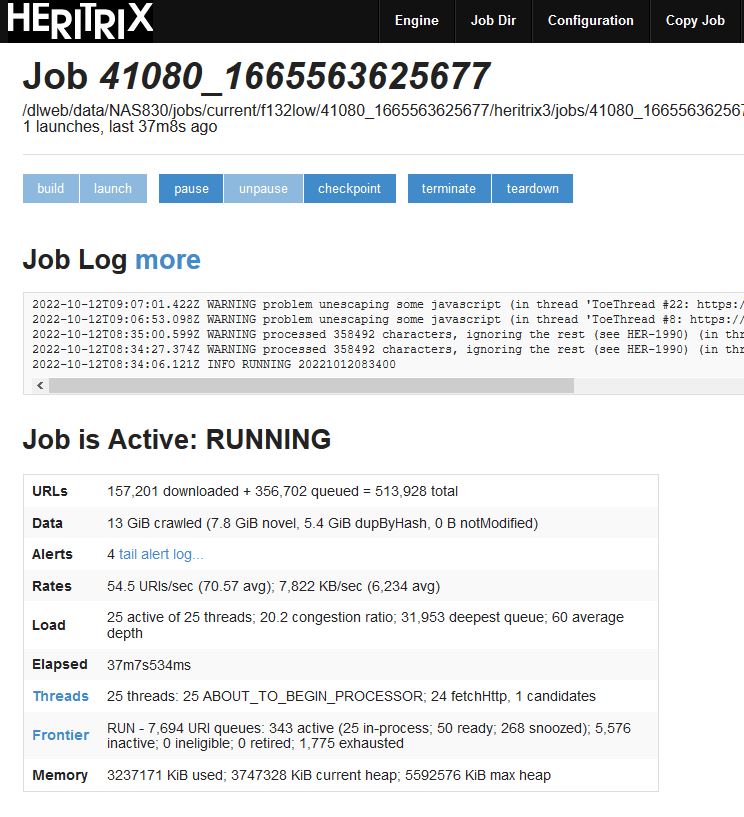Image resolution: width=744 pixels, height=817 pixels.
Task: Click the Alerts row label
Action: (x=52, y=554)
